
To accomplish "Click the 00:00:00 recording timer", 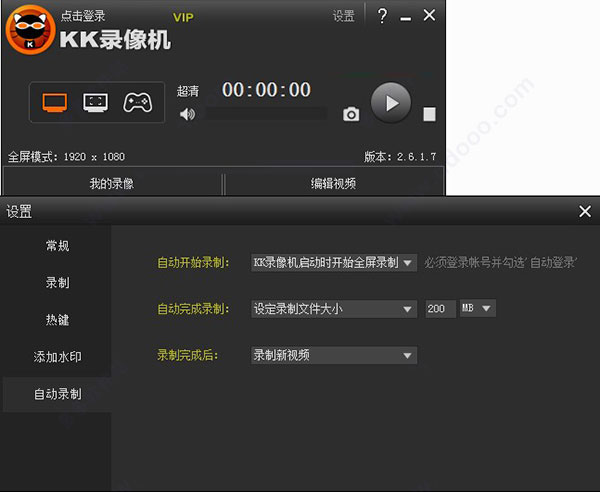I will (x=267, y=90).
